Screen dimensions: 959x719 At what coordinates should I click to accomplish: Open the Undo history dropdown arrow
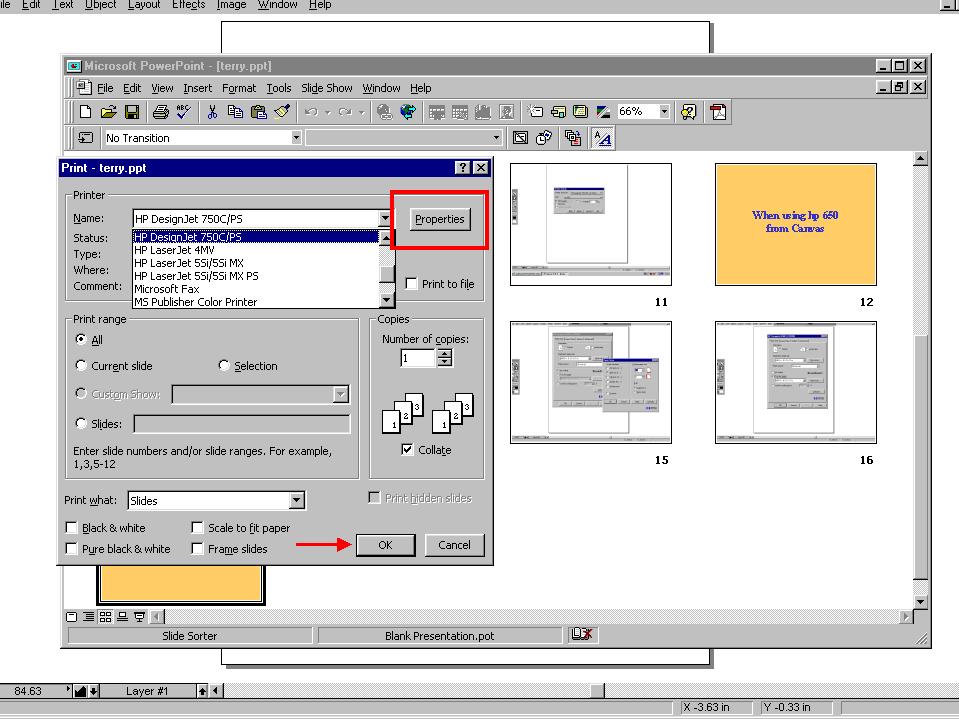coord(328,112)
